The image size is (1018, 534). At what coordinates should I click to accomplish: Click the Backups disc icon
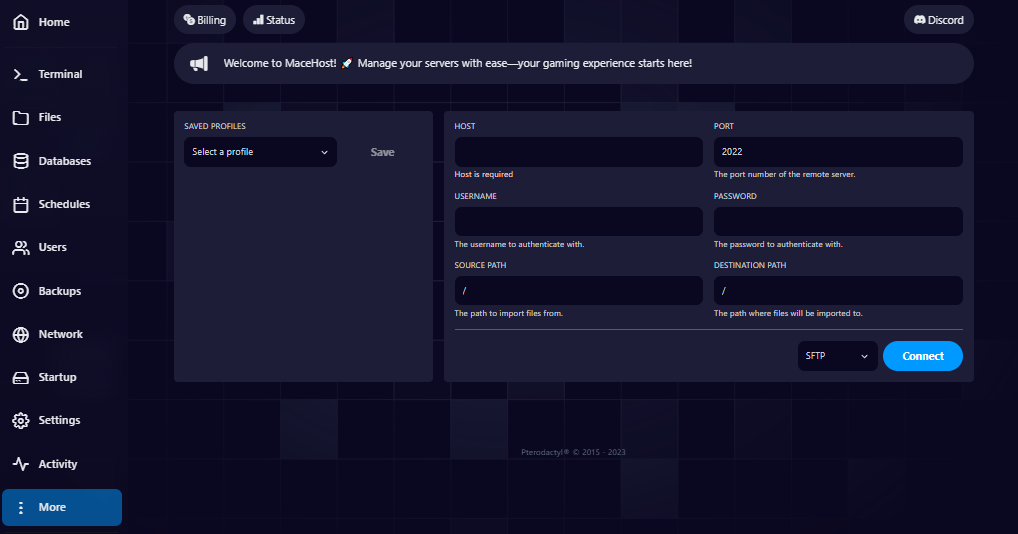pyautogui.click(x=21, y=291)
